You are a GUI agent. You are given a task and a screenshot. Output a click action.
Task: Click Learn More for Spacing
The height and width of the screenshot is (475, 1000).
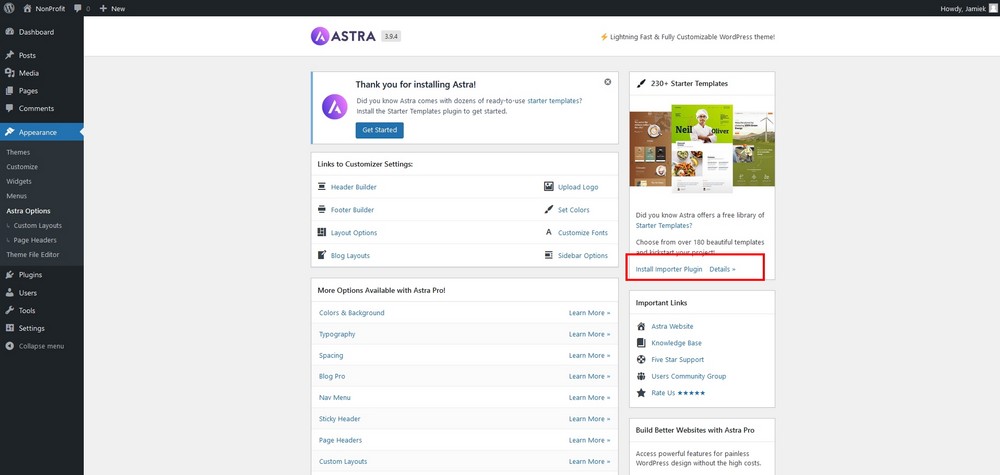tap(589, 356)
